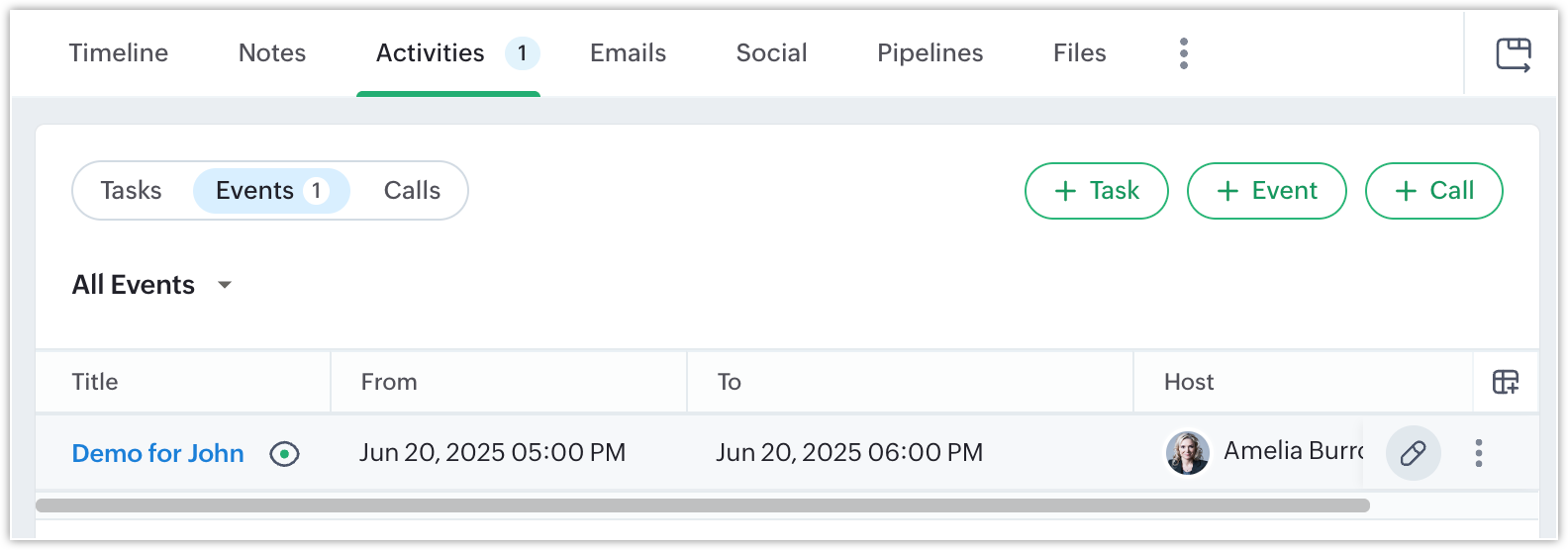Expand the All Events filter dropdown

(151, 285)
